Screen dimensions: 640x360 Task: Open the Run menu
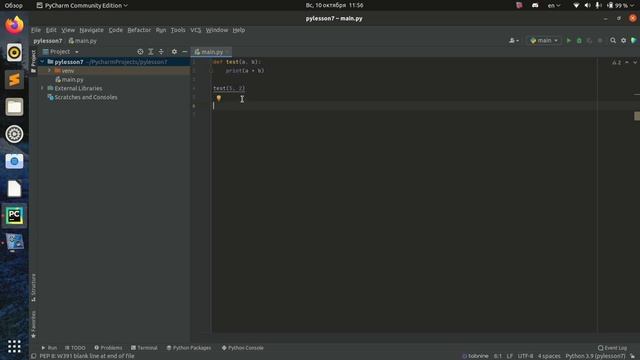161,30
